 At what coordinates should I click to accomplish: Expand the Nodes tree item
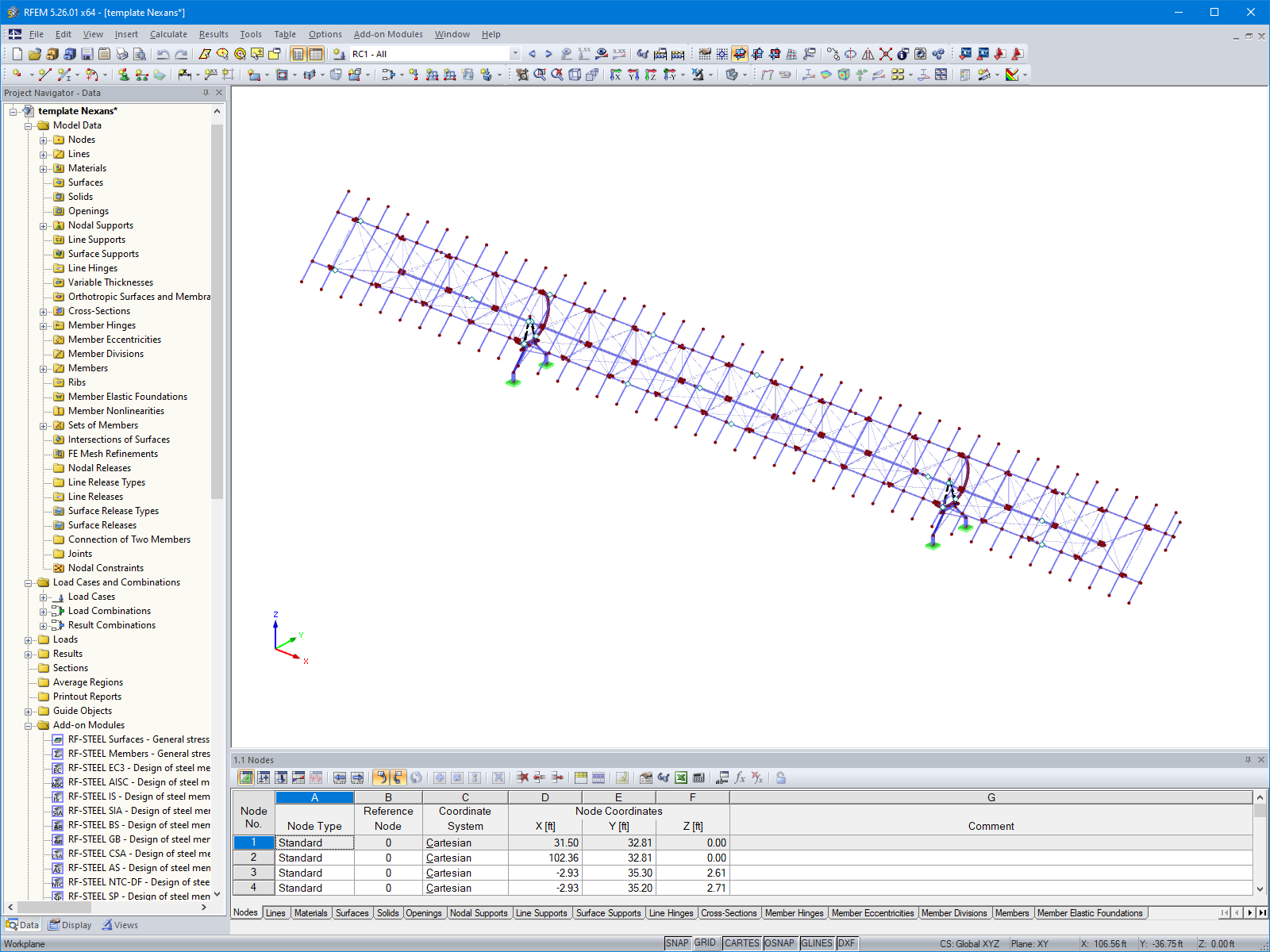[x=44, y=140]
